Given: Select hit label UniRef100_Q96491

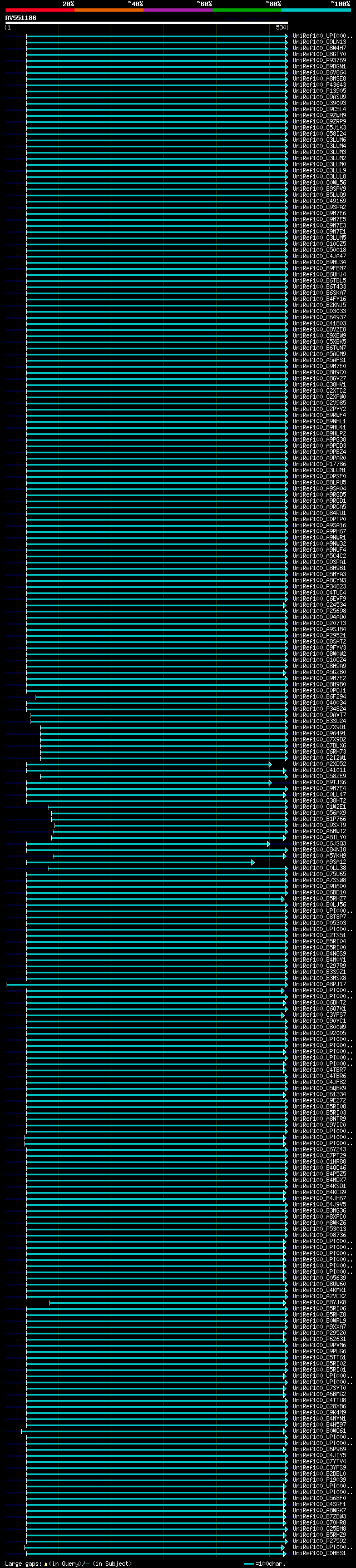Looking at the screenshot, I should tap(319, 733).
